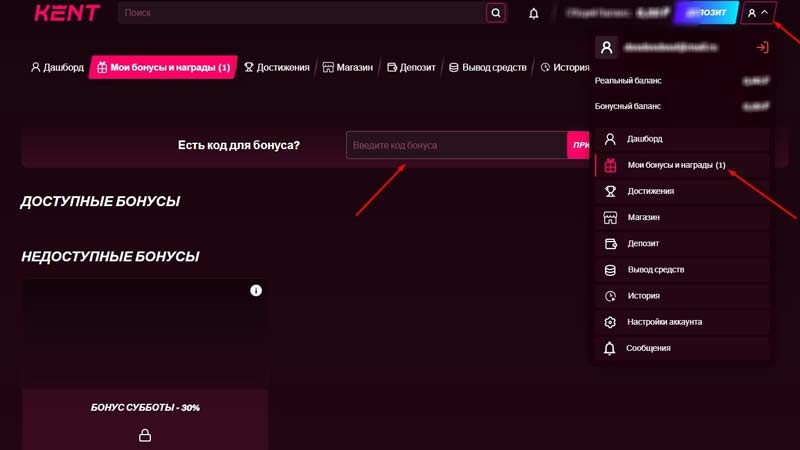Click shop icon for Магазин in sidebar
Viewport: 800px width, 450px height.
[x=610, y=217]
